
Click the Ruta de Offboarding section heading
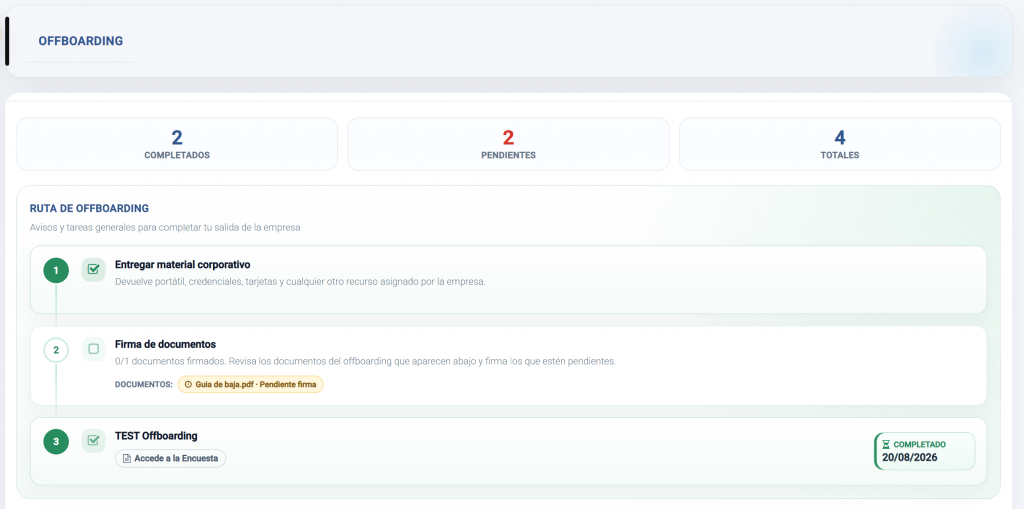(x=89, y=208)
